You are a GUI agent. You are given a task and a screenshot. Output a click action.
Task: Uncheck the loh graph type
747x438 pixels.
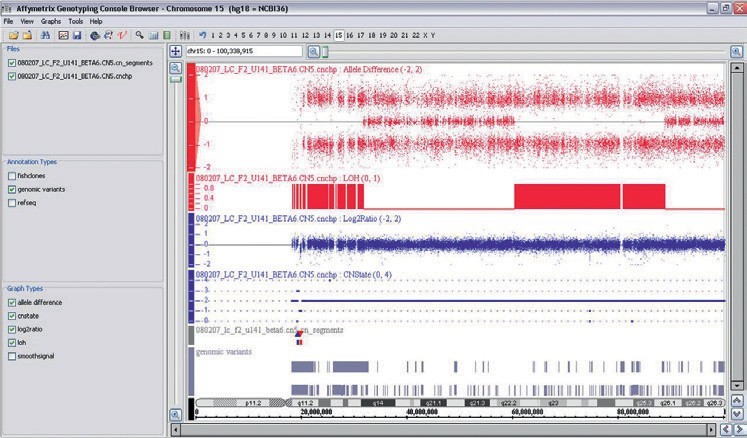pos(12,343)
